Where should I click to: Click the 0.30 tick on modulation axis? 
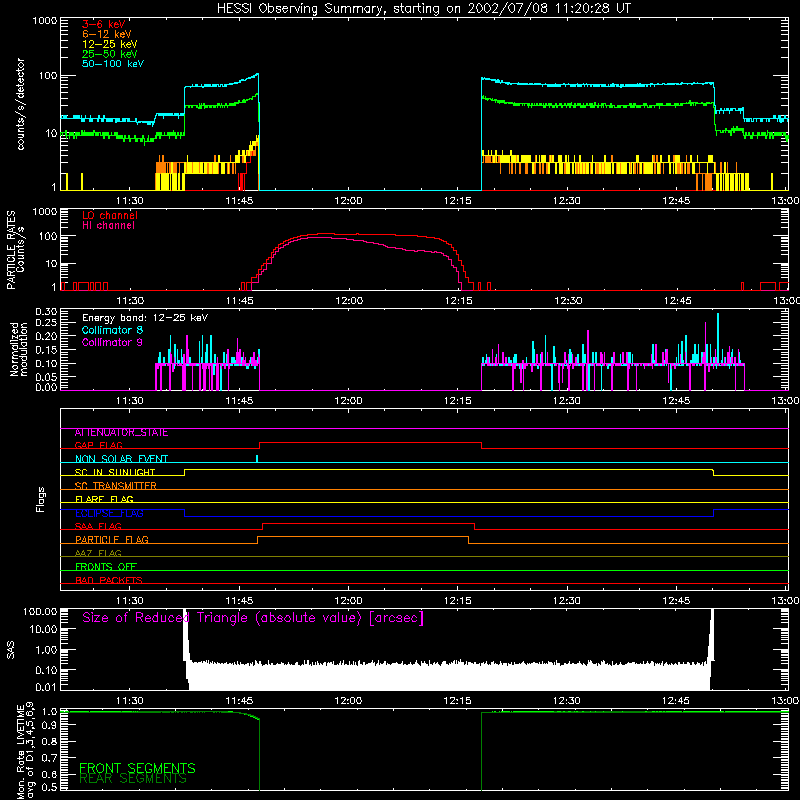(x=46, y=312)
